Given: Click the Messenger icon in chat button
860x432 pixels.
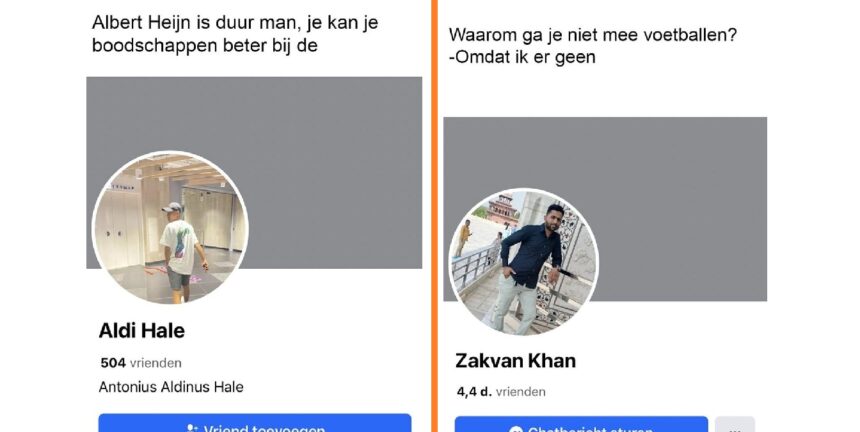Looking at the screenshot, I should (516, 429).
